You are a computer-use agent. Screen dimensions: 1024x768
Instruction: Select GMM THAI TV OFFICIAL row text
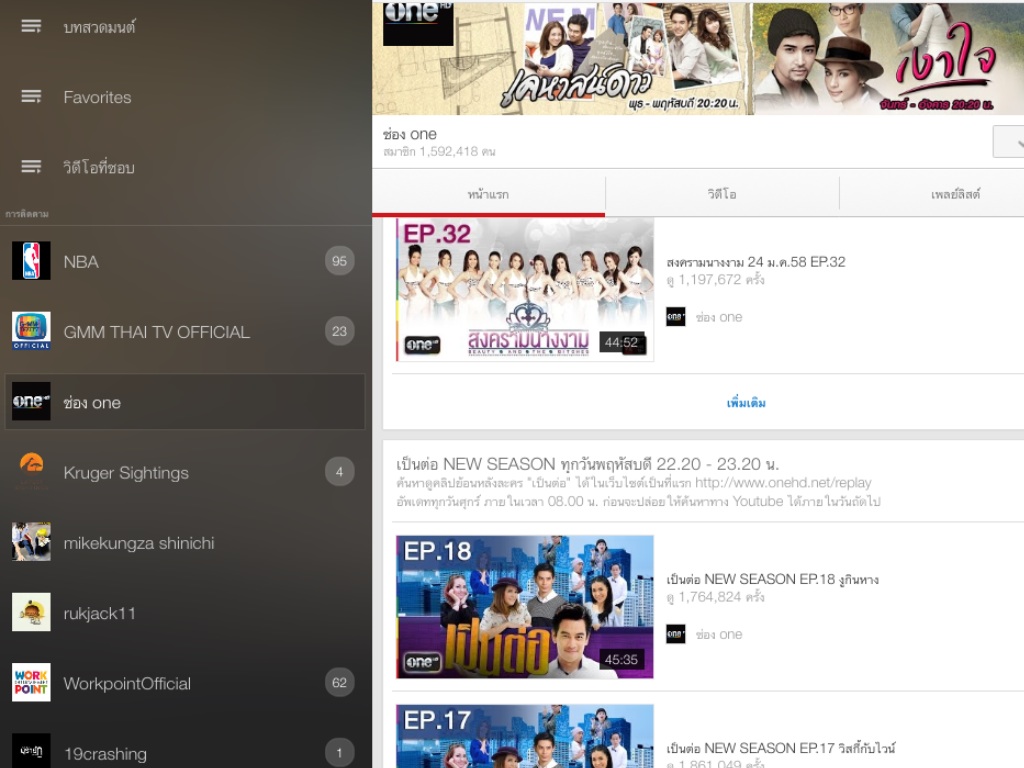click(x=157, y=332)
